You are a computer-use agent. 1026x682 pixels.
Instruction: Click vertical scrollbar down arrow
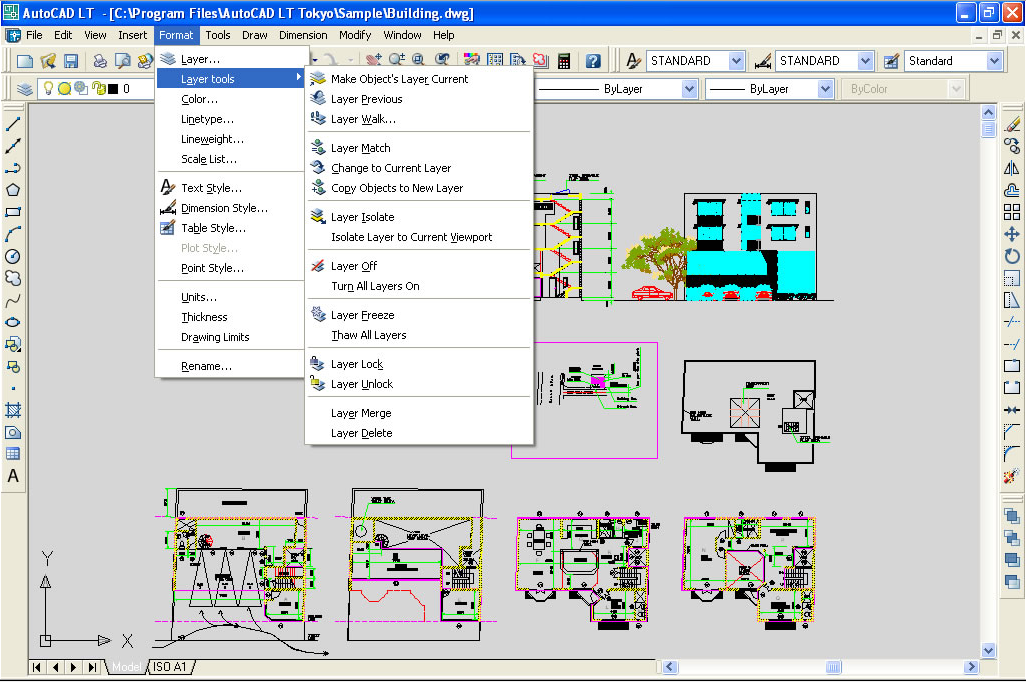click(988, 650)
